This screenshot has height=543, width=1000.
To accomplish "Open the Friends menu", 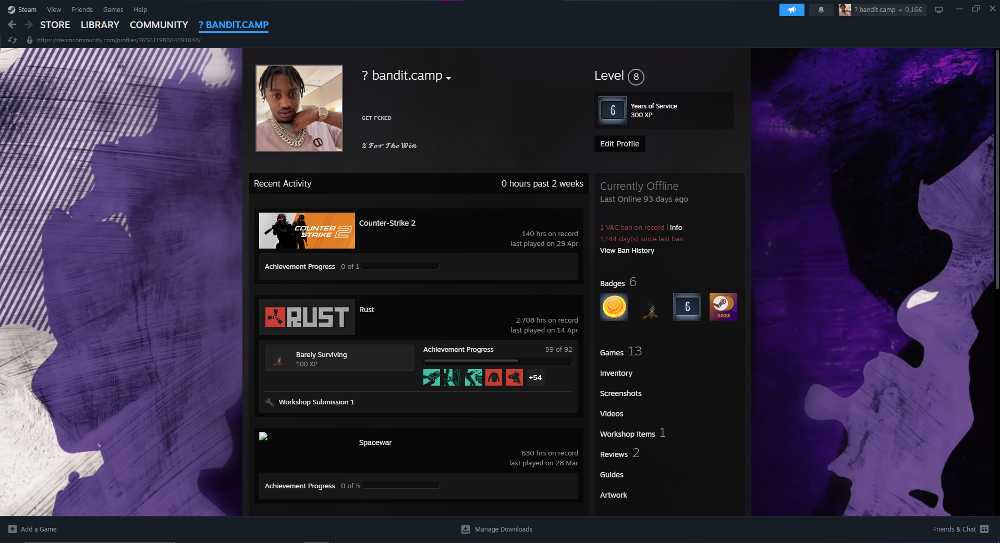I will tap(82, 10).
